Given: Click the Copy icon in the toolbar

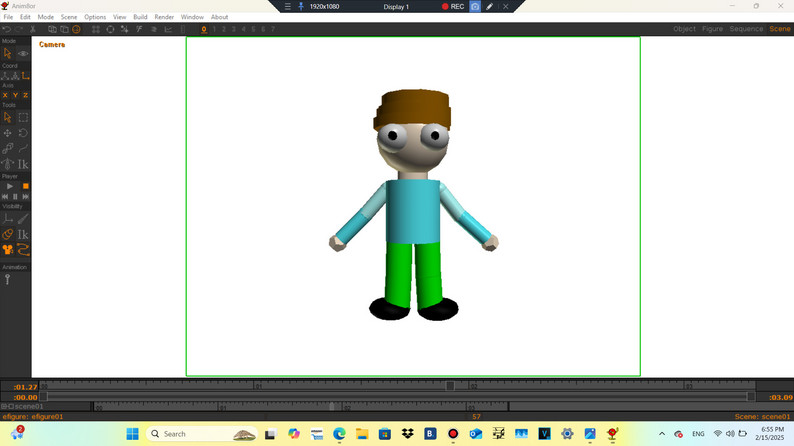Looking at the screenshot, I should pos(52,29).
